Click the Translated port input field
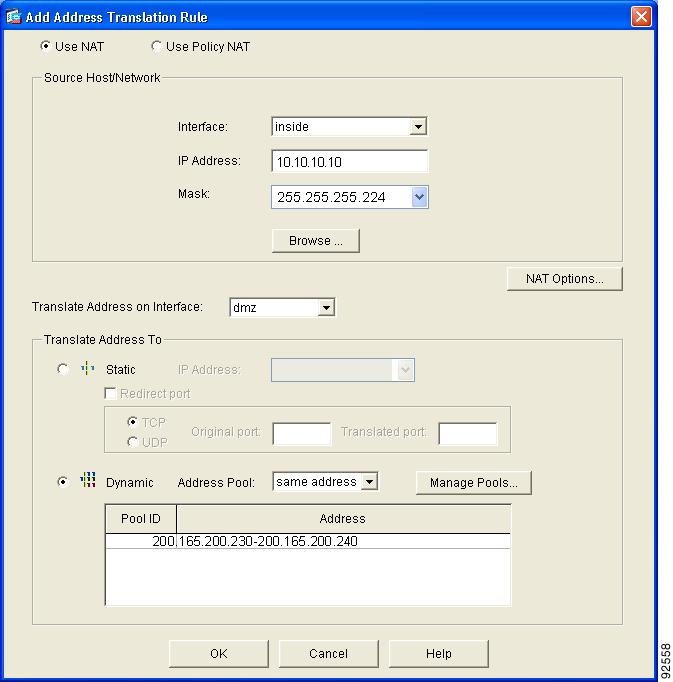 (x=468, y=434)
